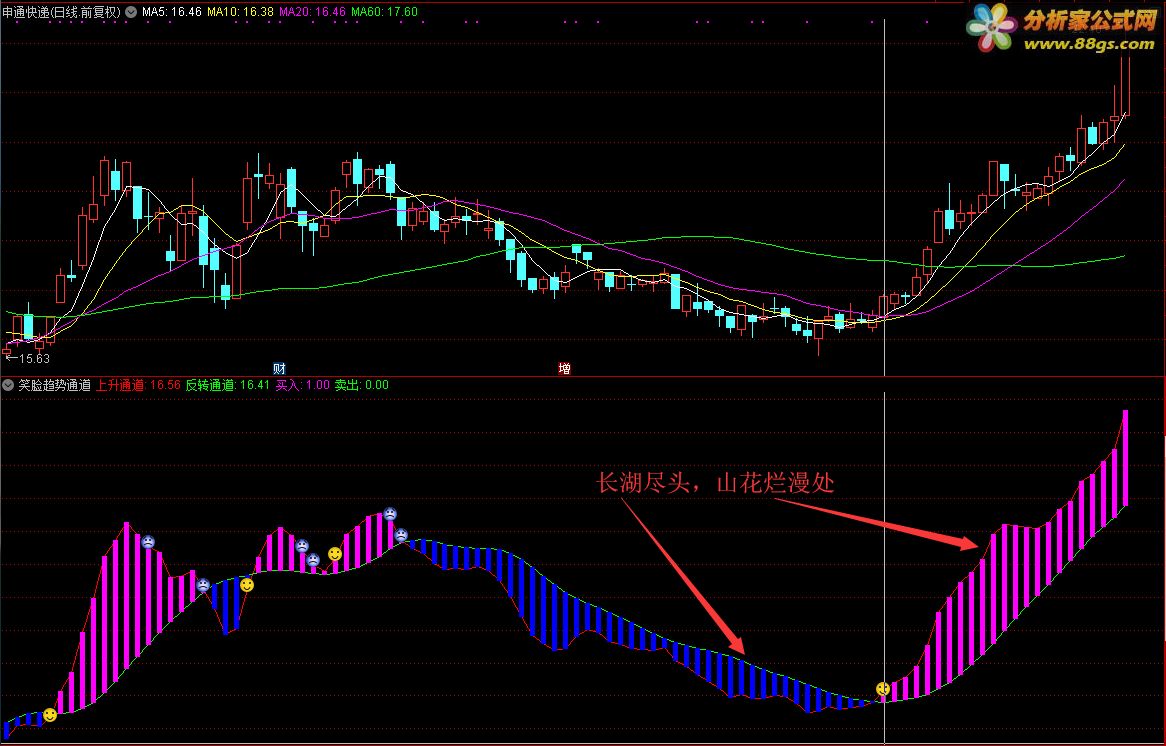
Task: Select the 申通快递(日线,前复权) chart title
Action: coord(62,12)
